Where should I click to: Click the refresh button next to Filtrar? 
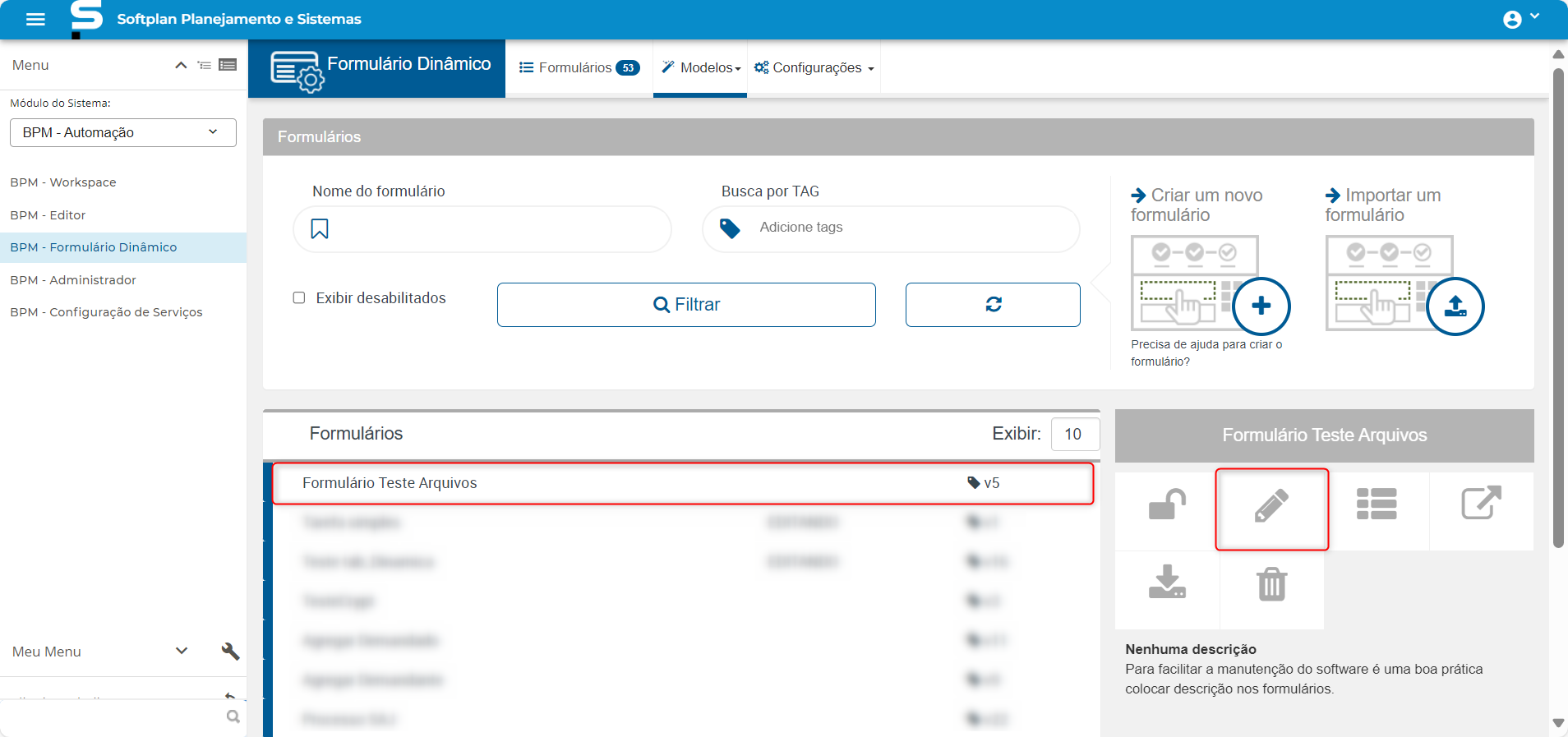pyautogui.click(x=993, y=305)
